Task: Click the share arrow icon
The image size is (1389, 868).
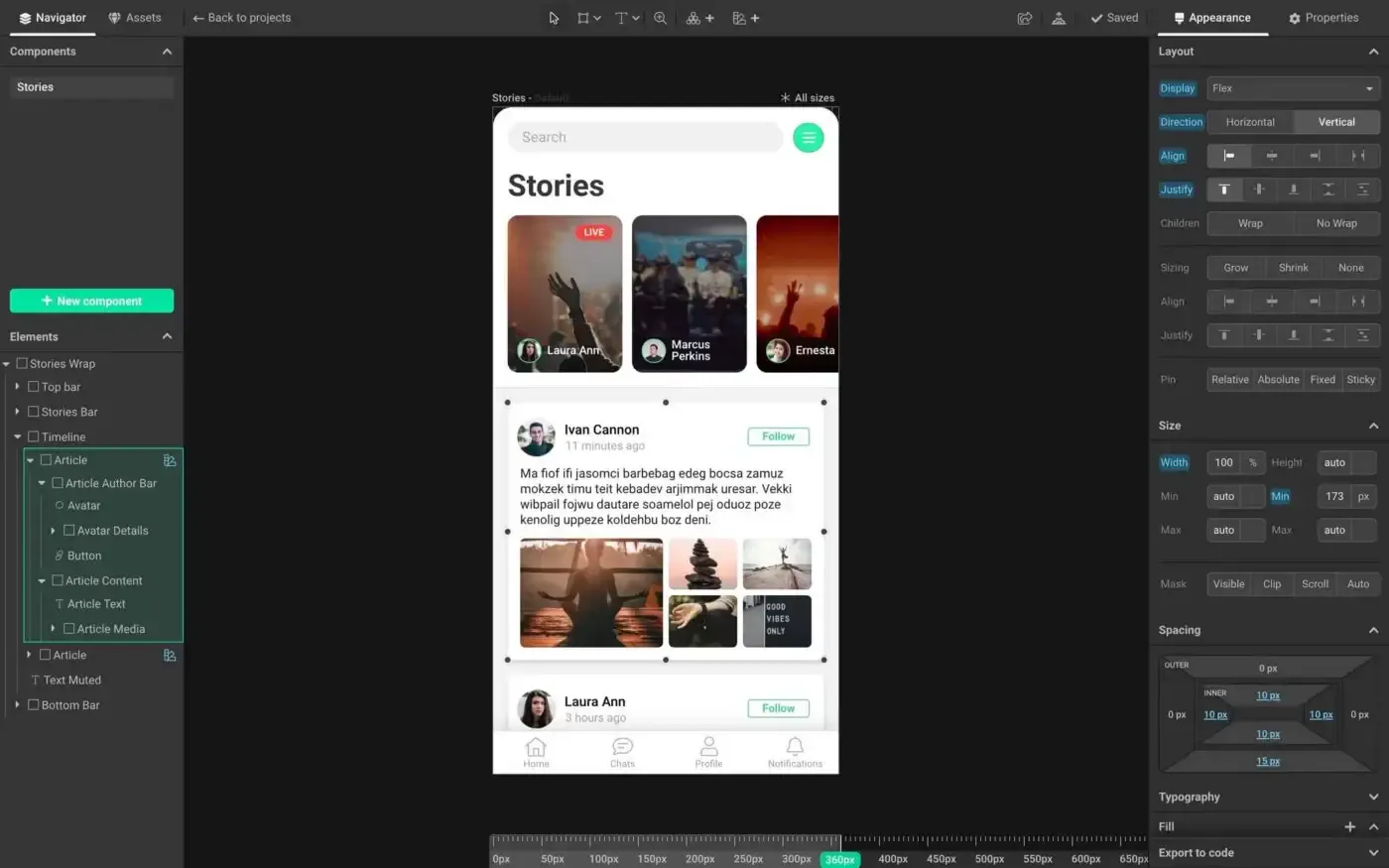Action: pyautogui.click(x=1025, y=18)
